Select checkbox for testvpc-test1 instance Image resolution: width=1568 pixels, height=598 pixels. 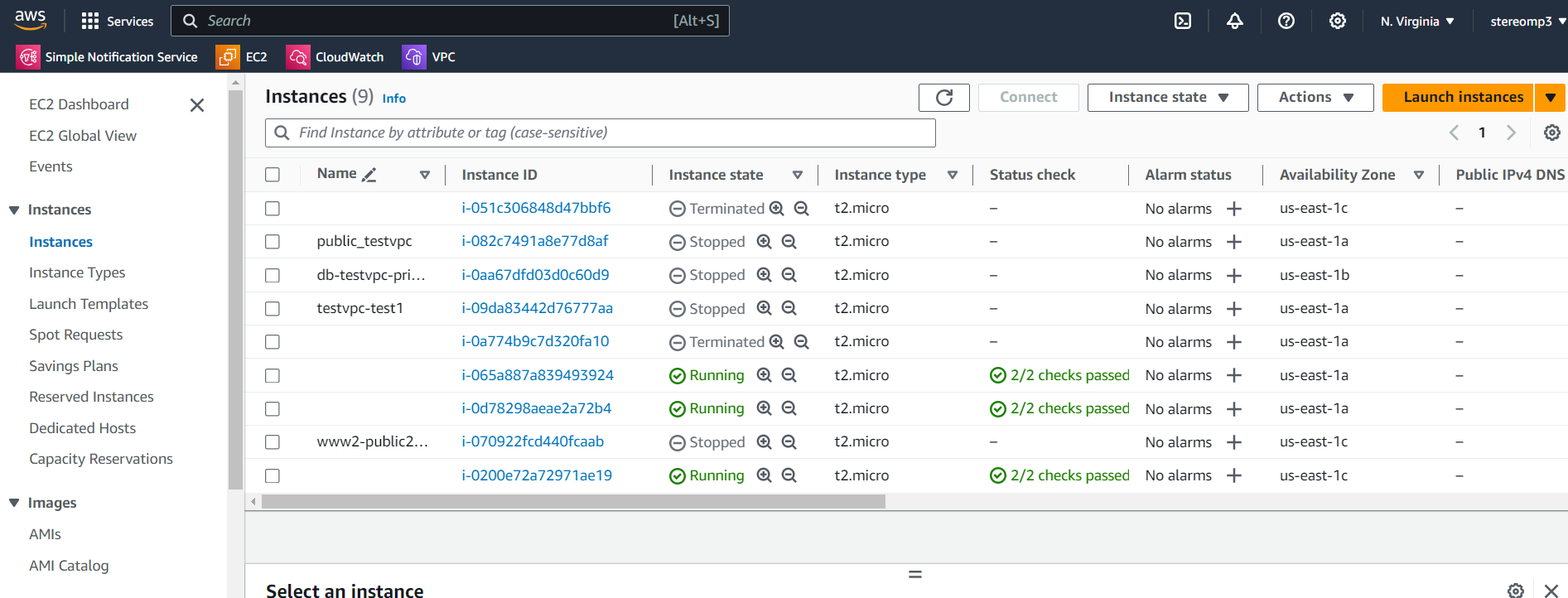coord(273,309)
